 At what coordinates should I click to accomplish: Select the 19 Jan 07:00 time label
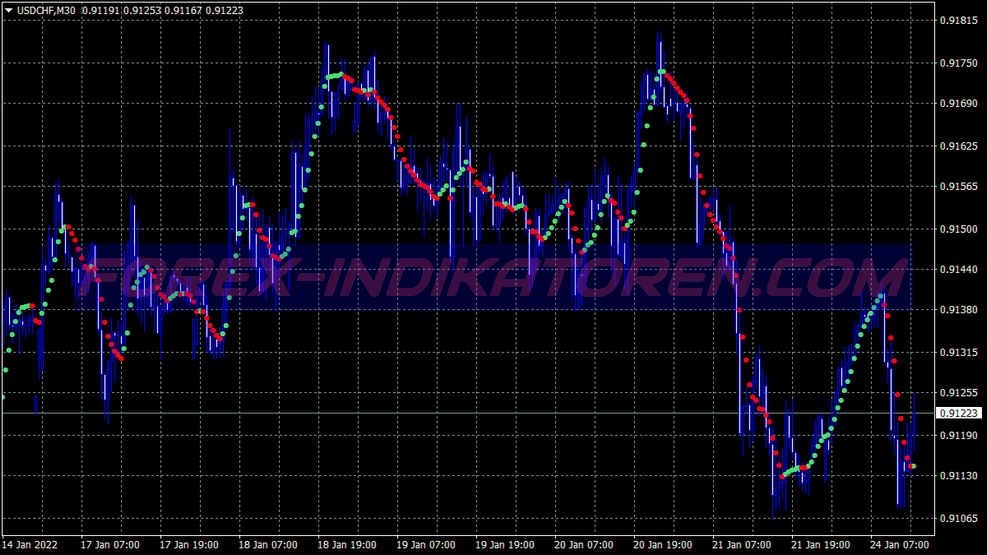[426, 545]
